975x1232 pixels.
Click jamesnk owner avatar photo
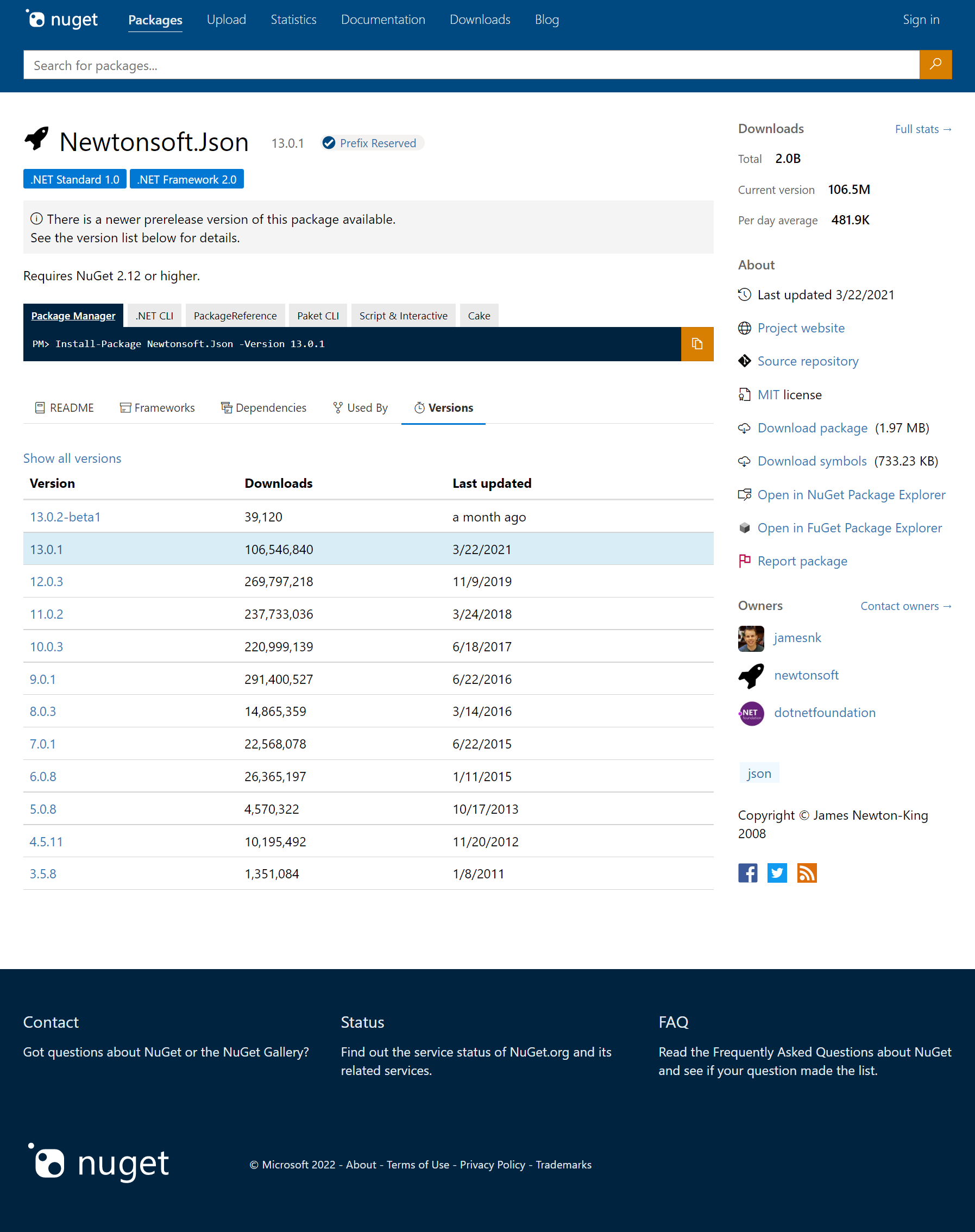coord(751,638)
